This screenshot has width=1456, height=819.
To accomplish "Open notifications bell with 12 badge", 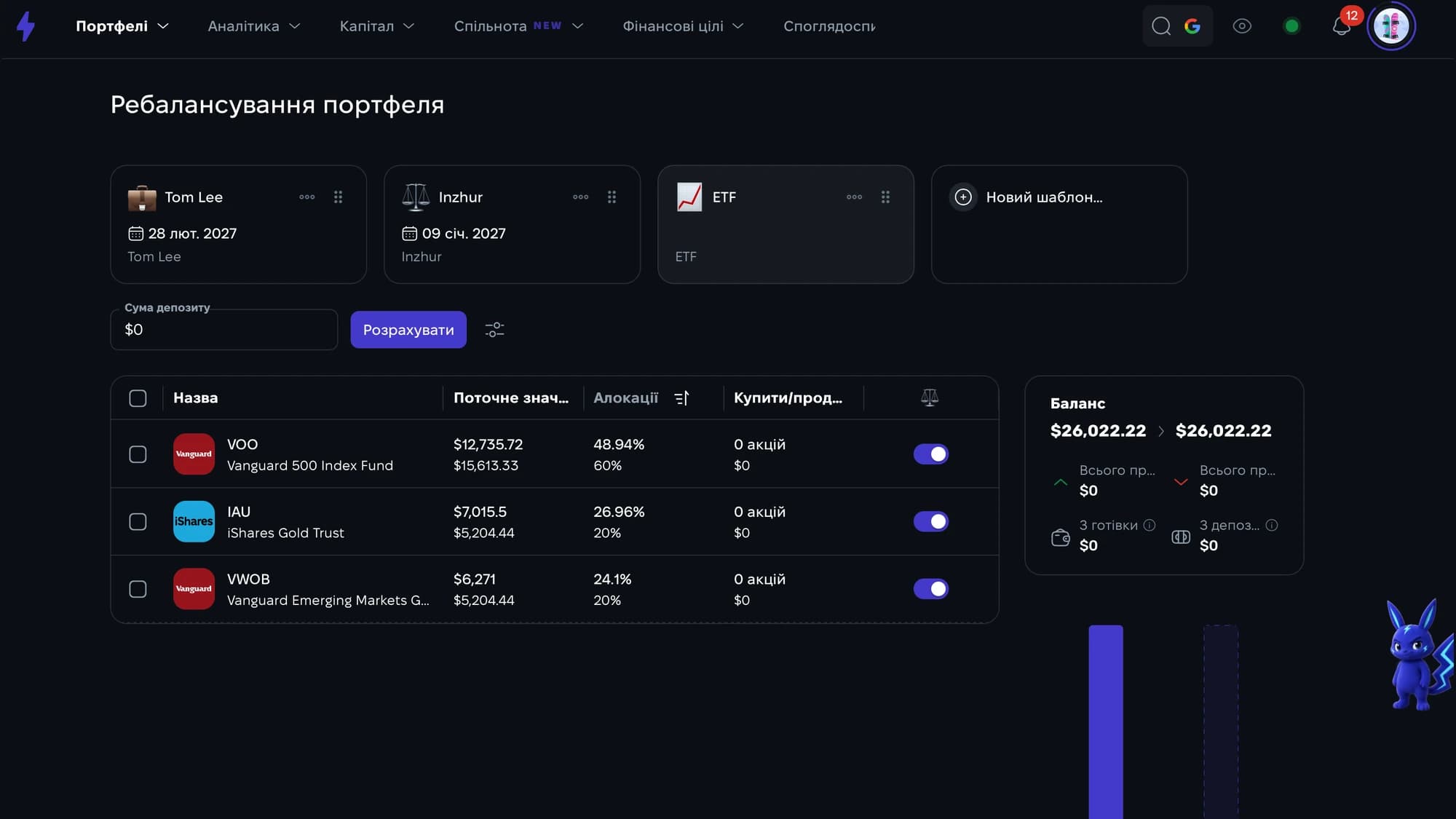I will (x=1342, y=25).
